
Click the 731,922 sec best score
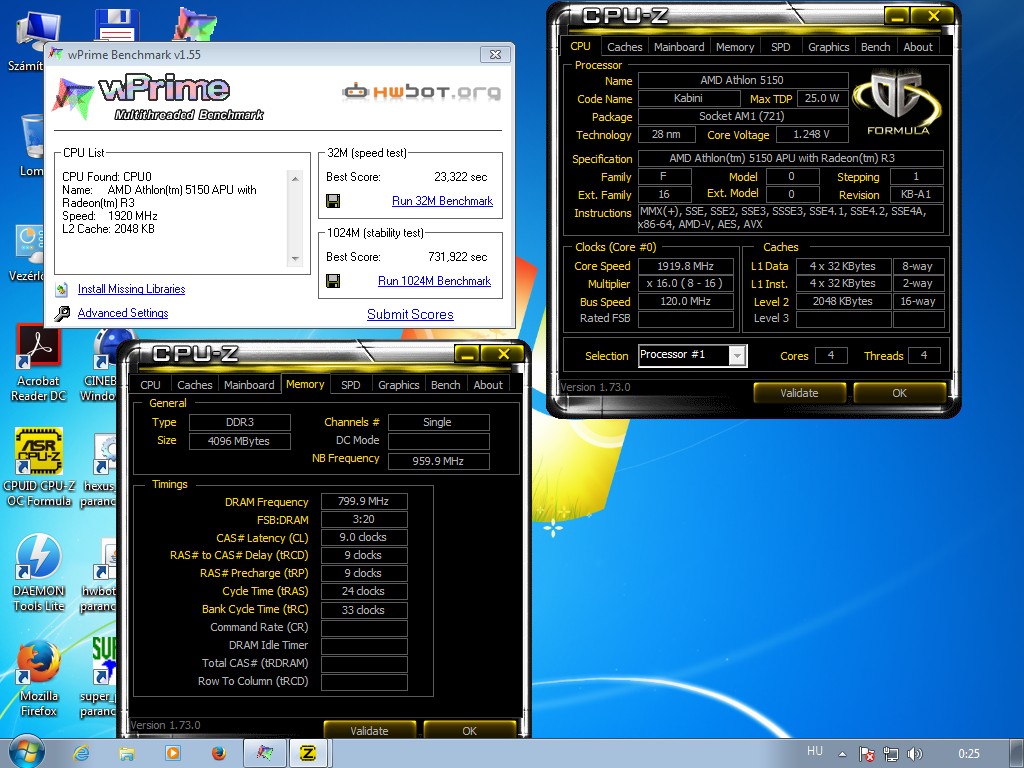pos(457,257)
